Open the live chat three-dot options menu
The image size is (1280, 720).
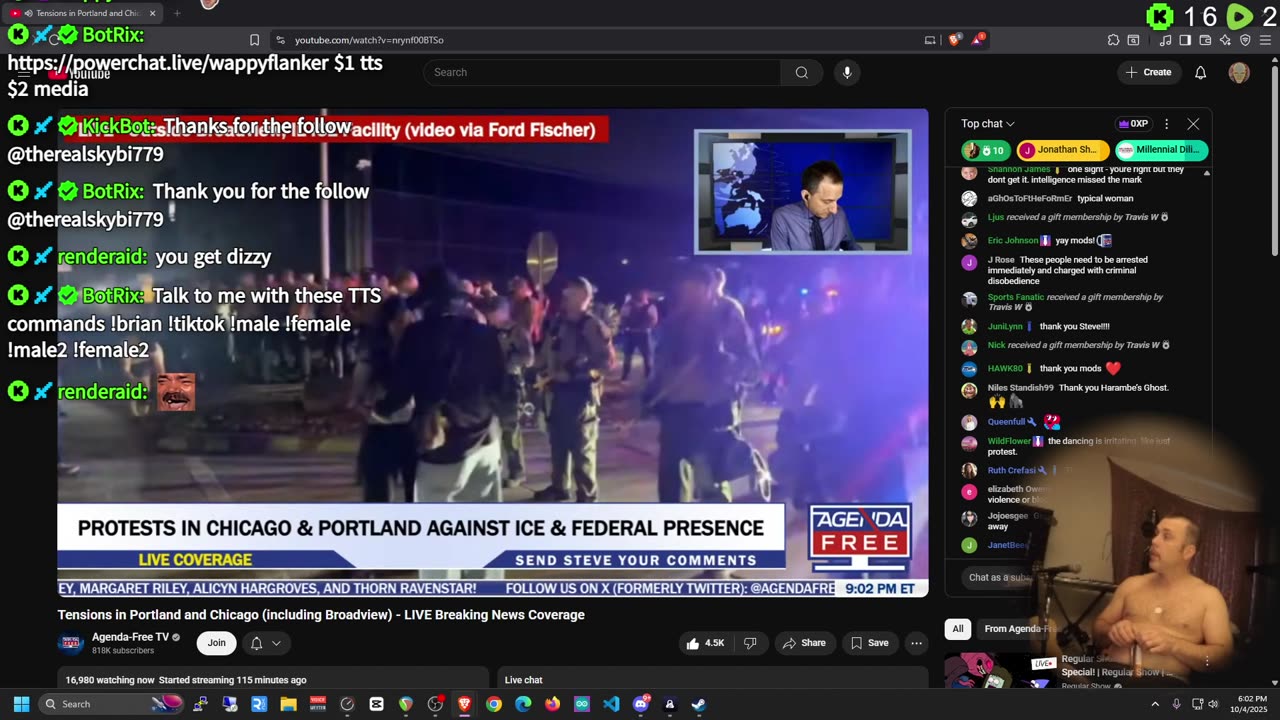[1166, 124]
